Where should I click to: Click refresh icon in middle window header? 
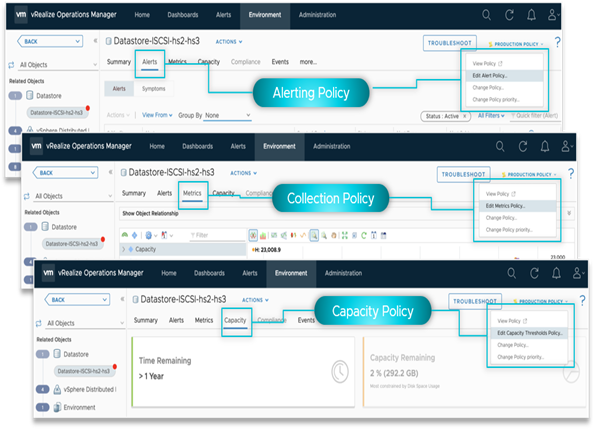tap(523, 146)
